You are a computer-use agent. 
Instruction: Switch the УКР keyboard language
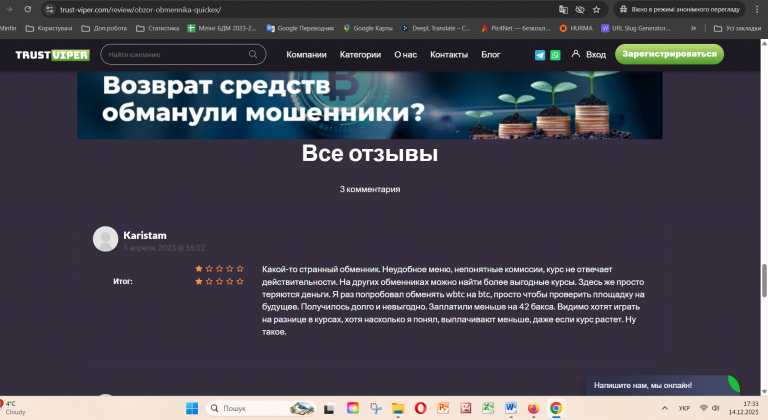point(684,408)
